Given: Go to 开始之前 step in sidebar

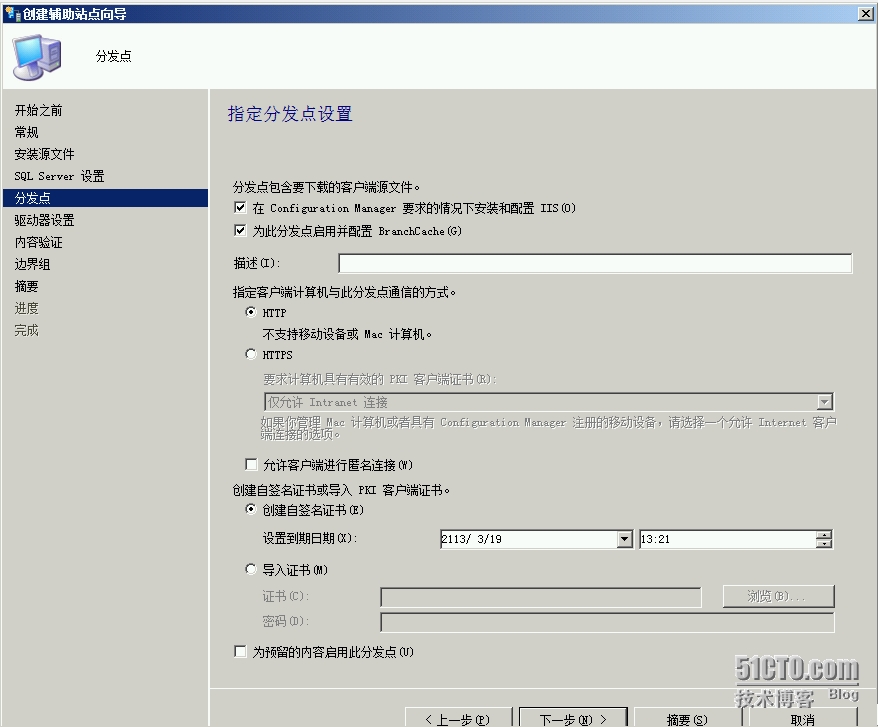Looking at the screenshot, I should [x=38, y=110].
